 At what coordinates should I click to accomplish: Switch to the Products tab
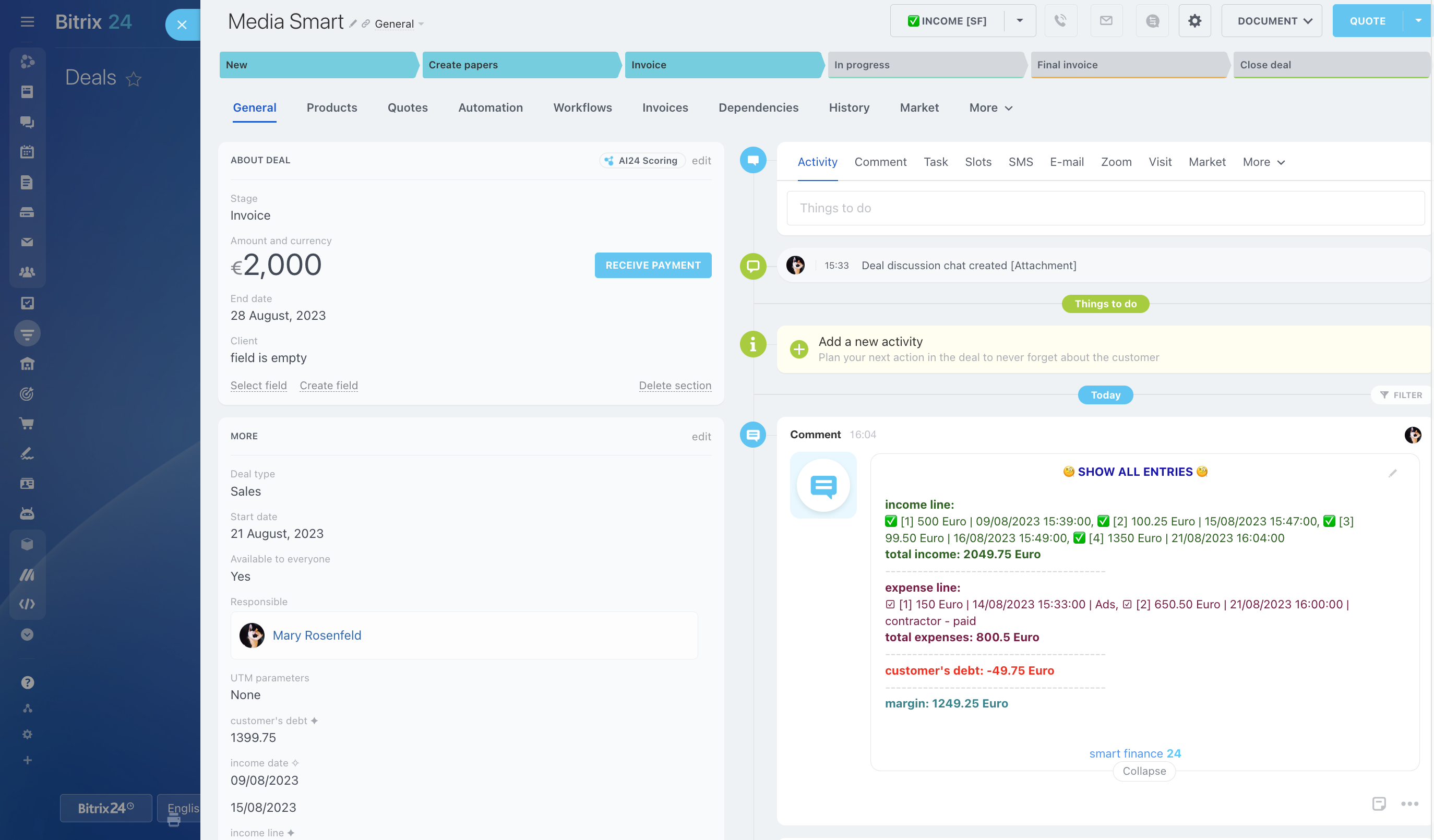click(332, 107)
